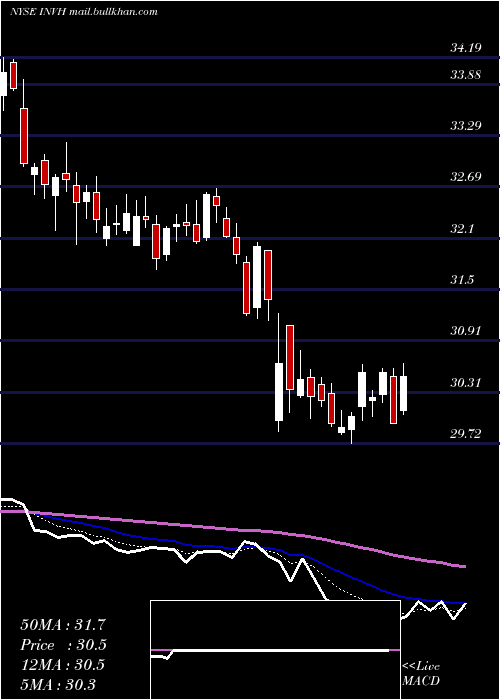This screenshot has height=700, width=500.
Task: Click the 34.19 price level label
Action: tap(466, 47)
